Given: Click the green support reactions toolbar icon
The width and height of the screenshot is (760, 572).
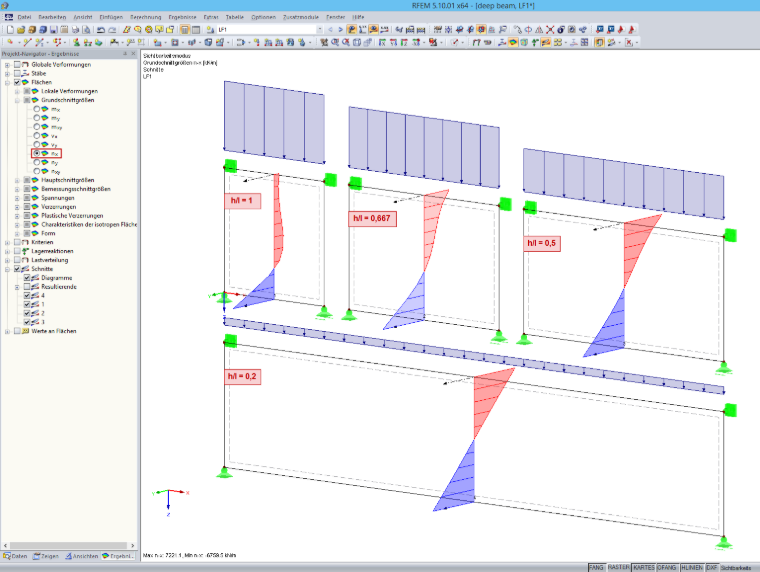Looking at the screenshot, I should pyautogui.click(x=535, y=43).
